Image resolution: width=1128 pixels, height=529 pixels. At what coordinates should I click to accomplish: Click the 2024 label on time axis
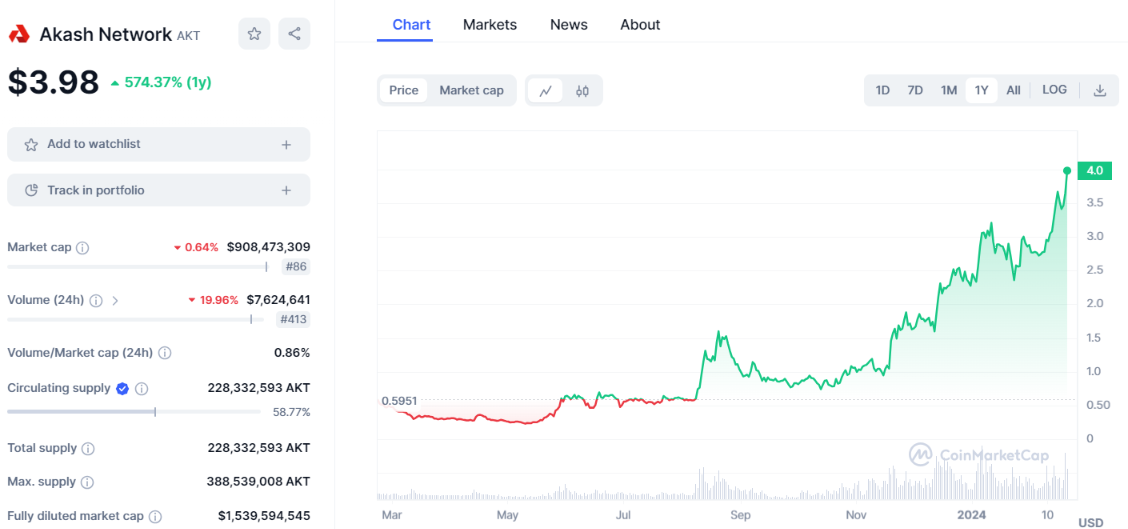click(970, 515)
